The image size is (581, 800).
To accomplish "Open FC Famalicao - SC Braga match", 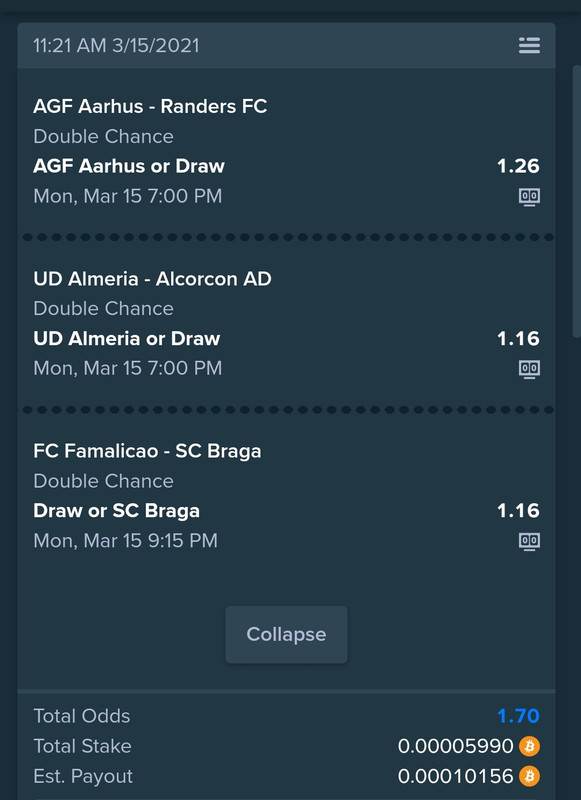I will point(147,451).
